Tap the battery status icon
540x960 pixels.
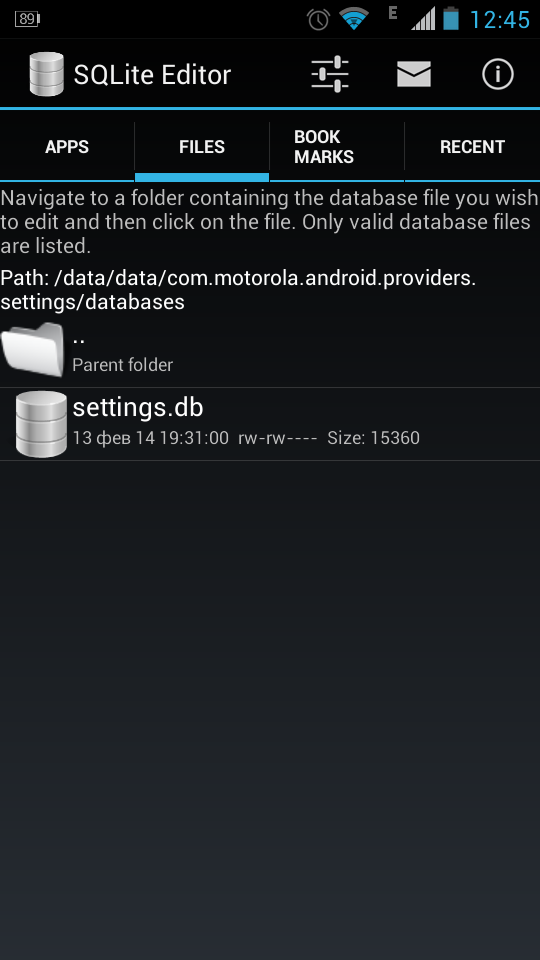pos(451,19)
